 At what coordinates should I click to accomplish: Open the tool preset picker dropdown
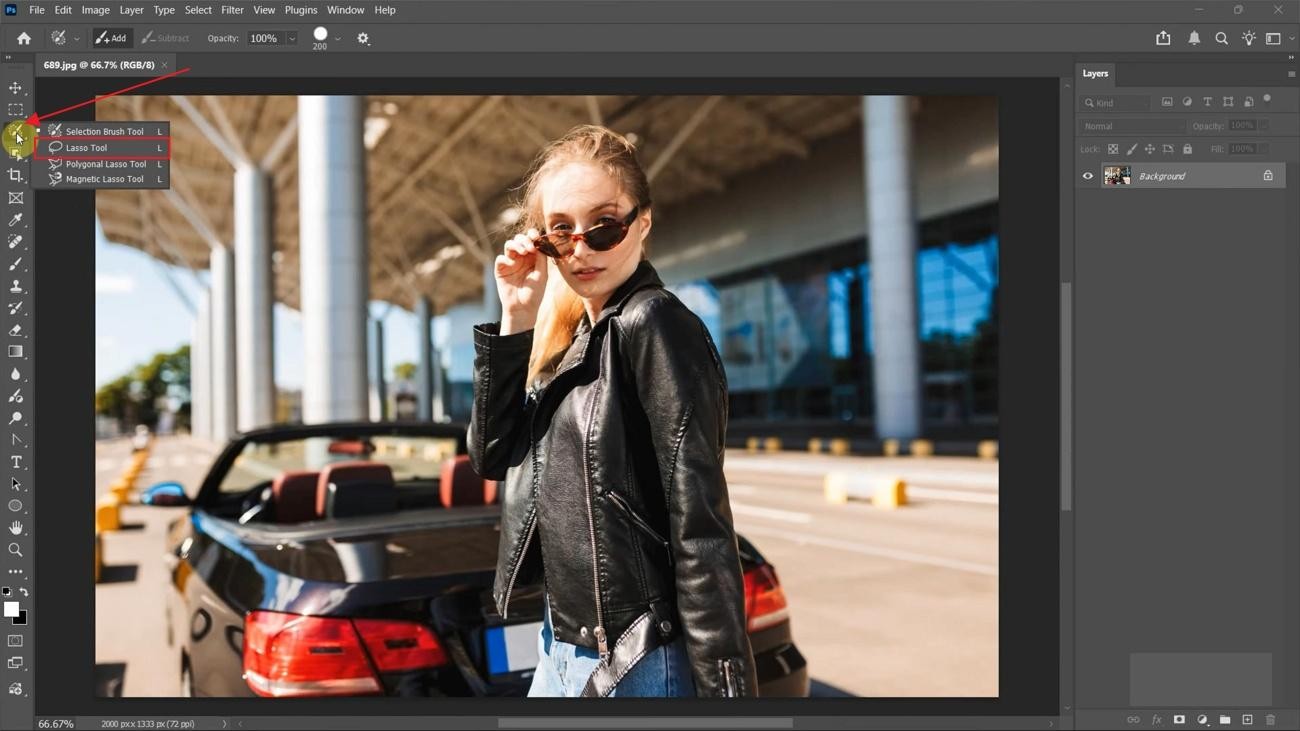tap(76, 38)
